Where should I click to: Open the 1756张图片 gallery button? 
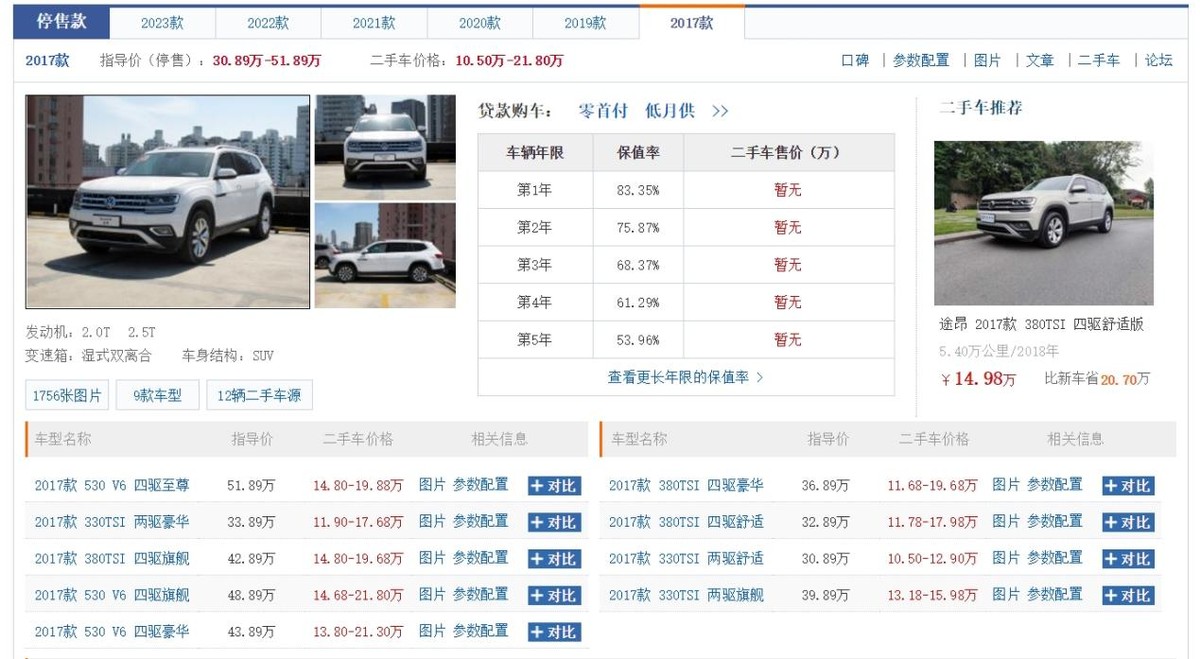click(x=67, y=395)
